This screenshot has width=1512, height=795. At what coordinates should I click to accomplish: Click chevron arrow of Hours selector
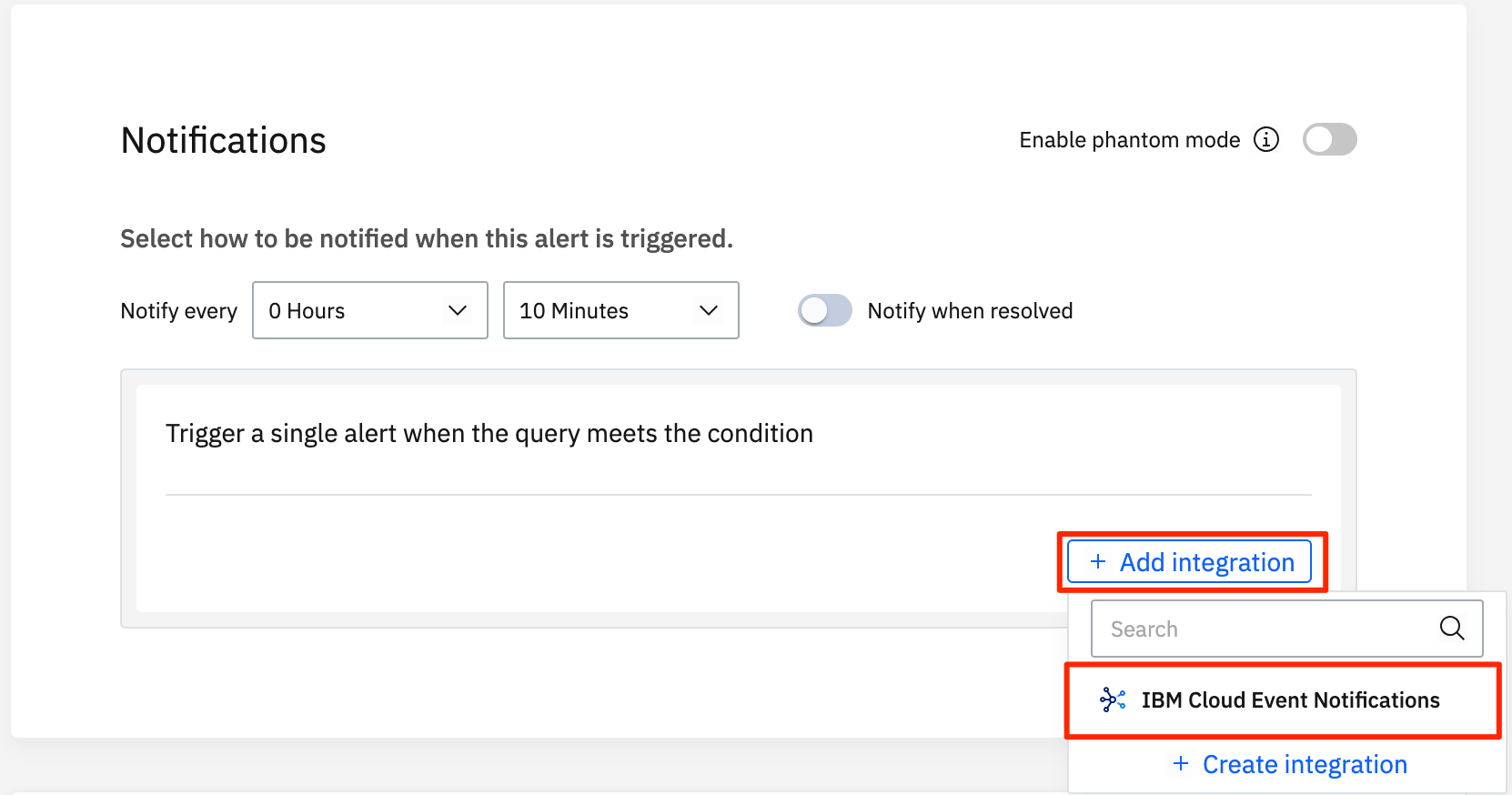pyautogui.click(x=458, y=310)
